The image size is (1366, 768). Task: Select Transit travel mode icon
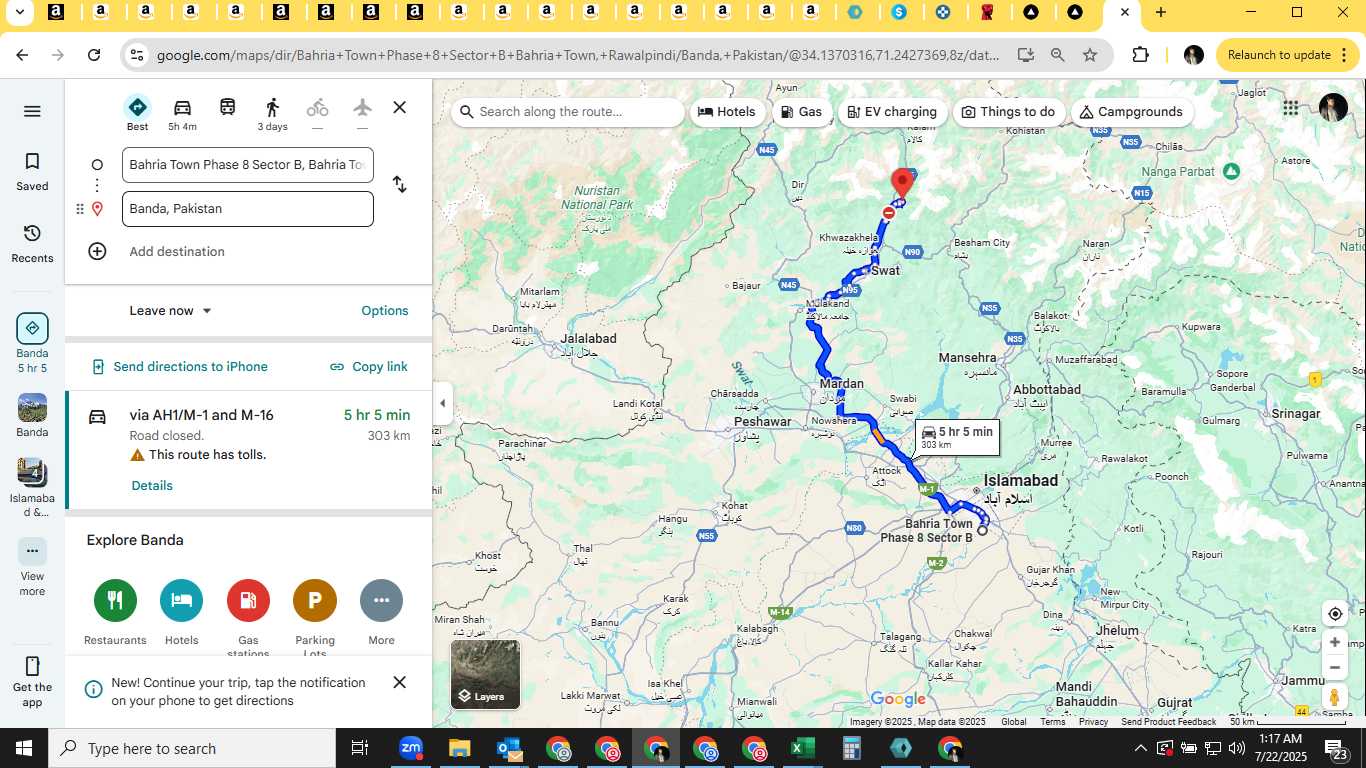(228, 107)
